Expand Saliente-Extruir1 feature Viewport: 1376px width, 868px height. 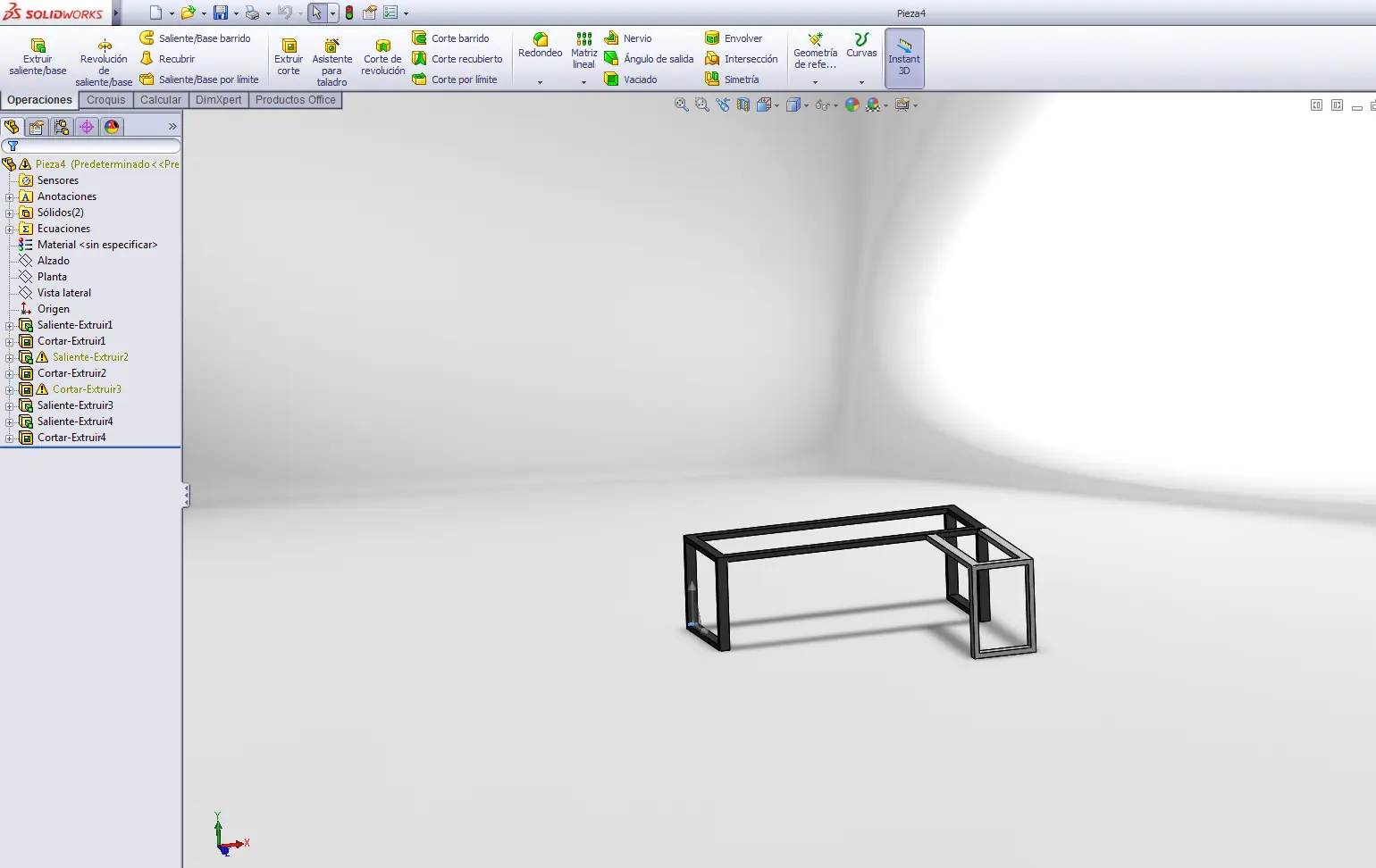10,325
